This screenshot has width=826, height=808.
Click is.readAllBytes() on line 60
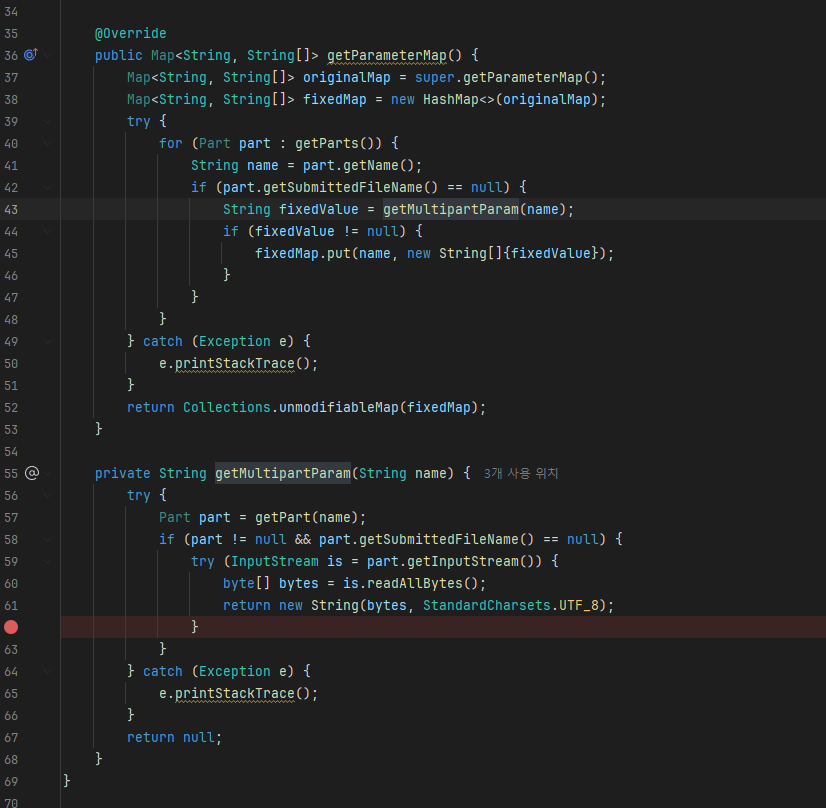coord(410,584)
